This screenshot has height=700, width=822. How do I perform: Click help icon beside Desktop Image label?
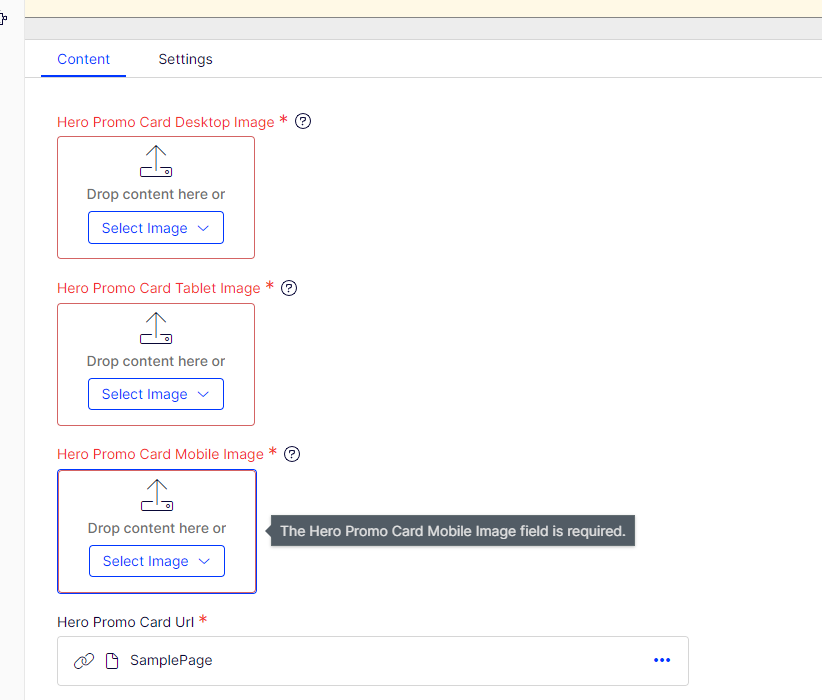coord(304,121)
